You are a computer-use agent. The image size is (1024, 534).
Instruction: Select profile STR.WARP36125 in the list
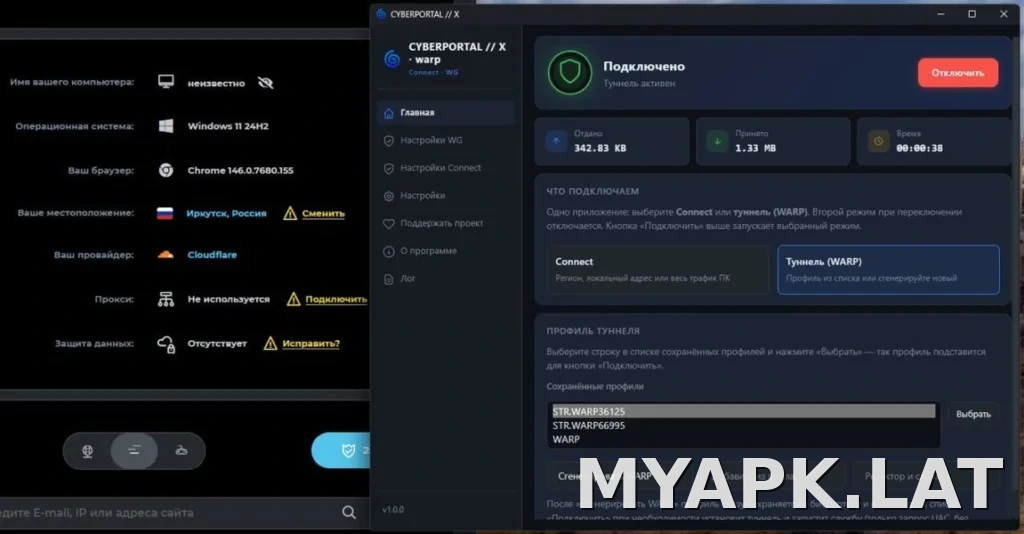coord(743,411)
